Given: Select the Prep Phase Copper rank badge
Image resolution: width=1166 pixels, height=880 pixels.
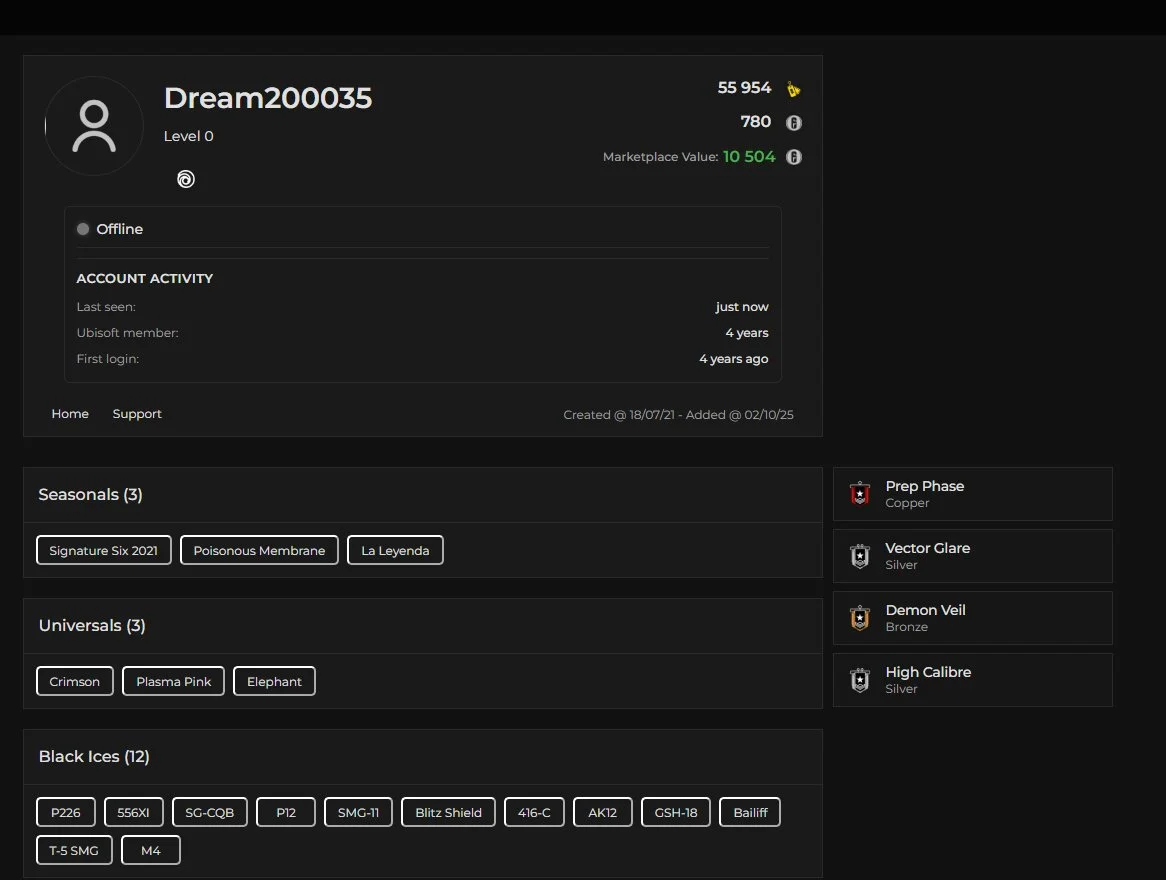Looking at the screenshot, I should [x=860, y=494].
